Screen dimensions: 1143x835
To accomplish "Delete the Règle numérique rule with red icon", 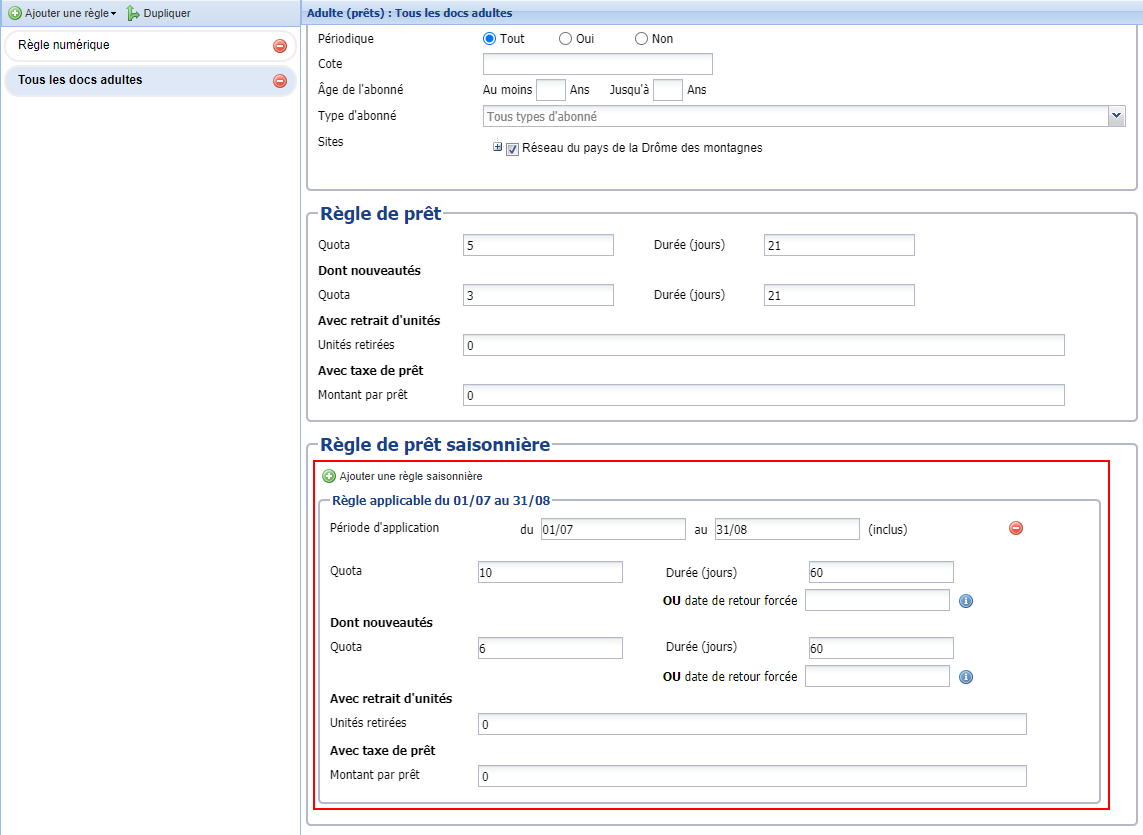I will coord(280,46).
